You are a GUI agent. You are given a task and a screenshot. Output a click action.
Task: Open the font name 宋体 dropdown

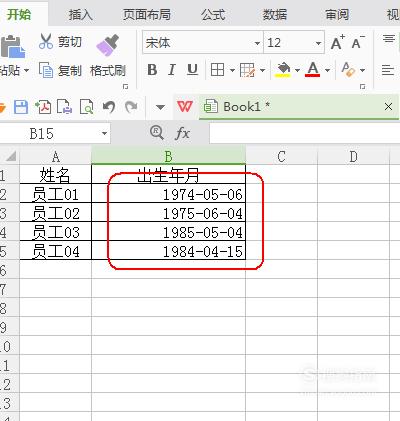click(x=257, y=43)
